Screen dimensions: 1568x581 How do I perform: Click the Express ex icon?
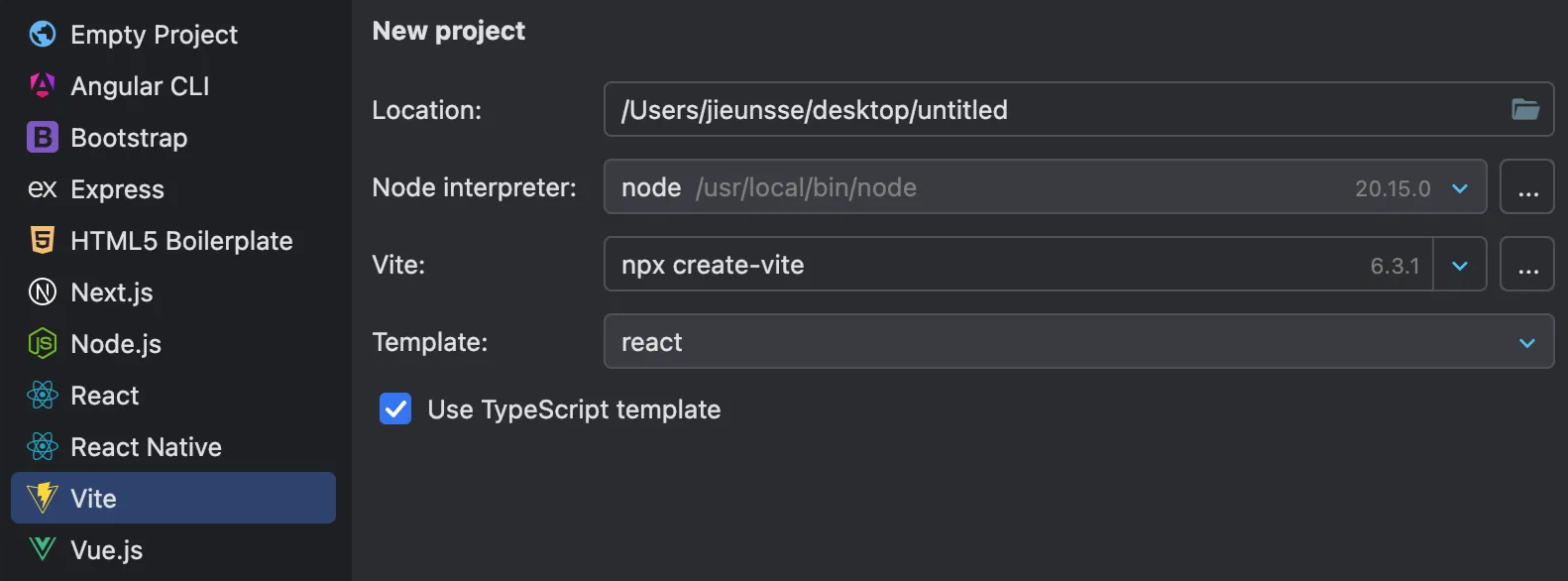pos(43,189)
